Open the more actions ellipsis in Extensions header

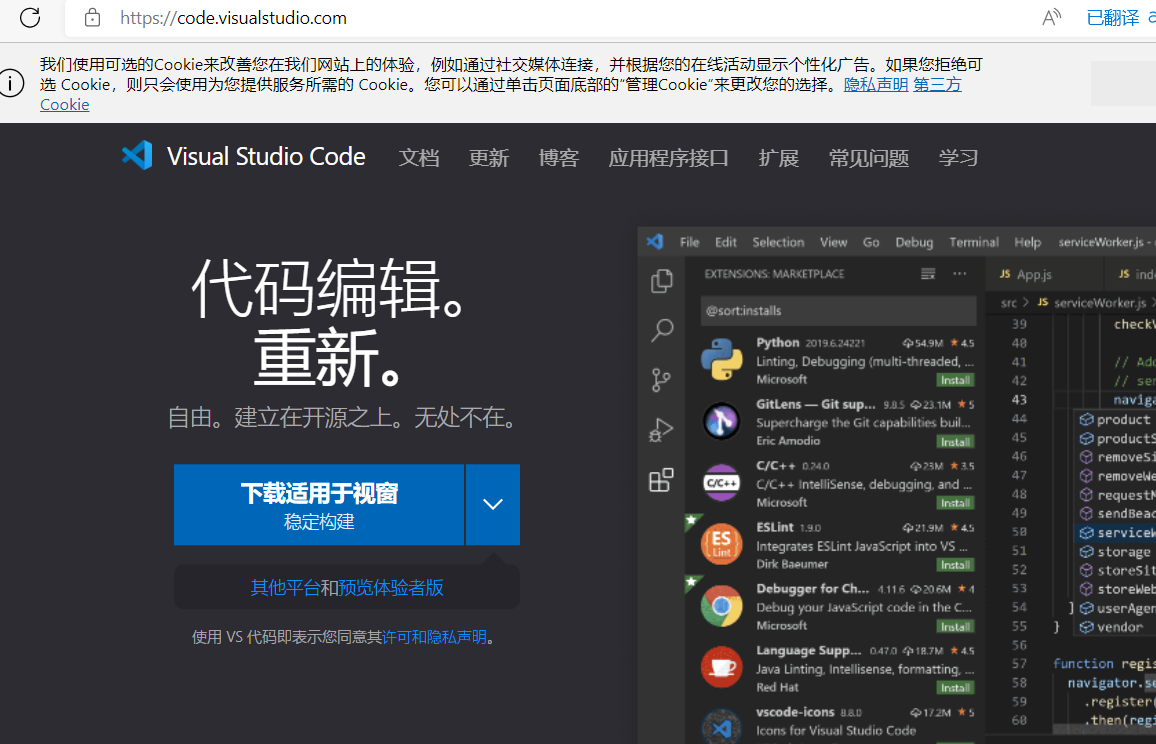click(x=959, y=274)
